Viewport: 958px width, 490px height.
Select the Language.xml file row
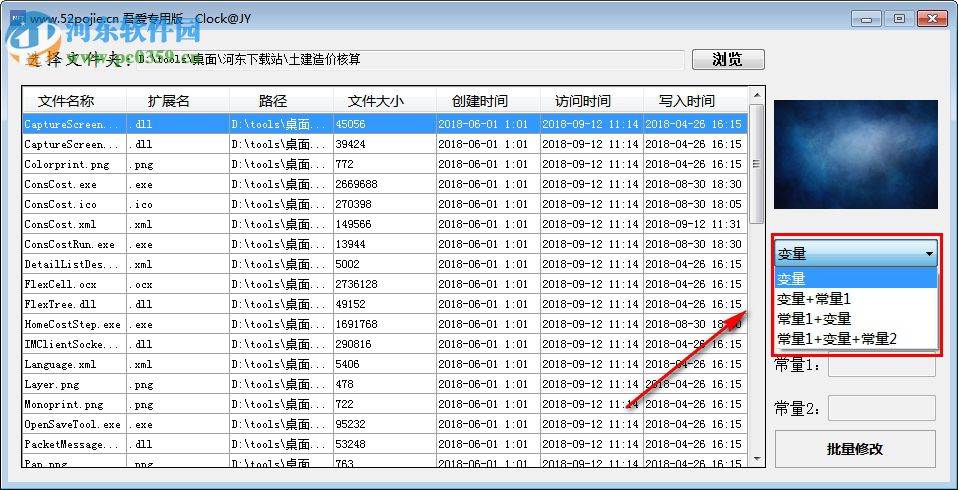(x=385, y=364)
